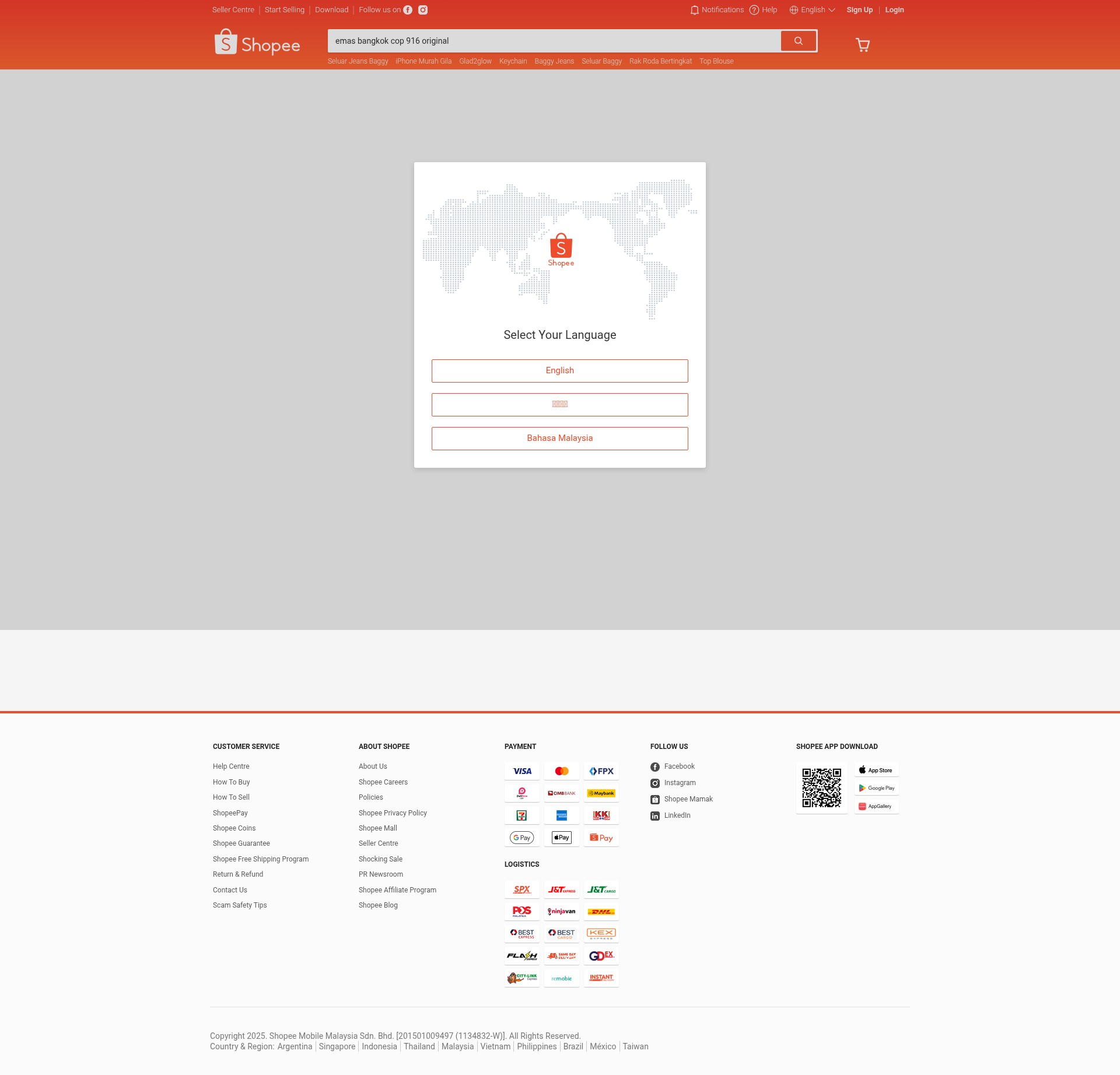Click the Ninja Van logistics icon

[x=562, y=912]
